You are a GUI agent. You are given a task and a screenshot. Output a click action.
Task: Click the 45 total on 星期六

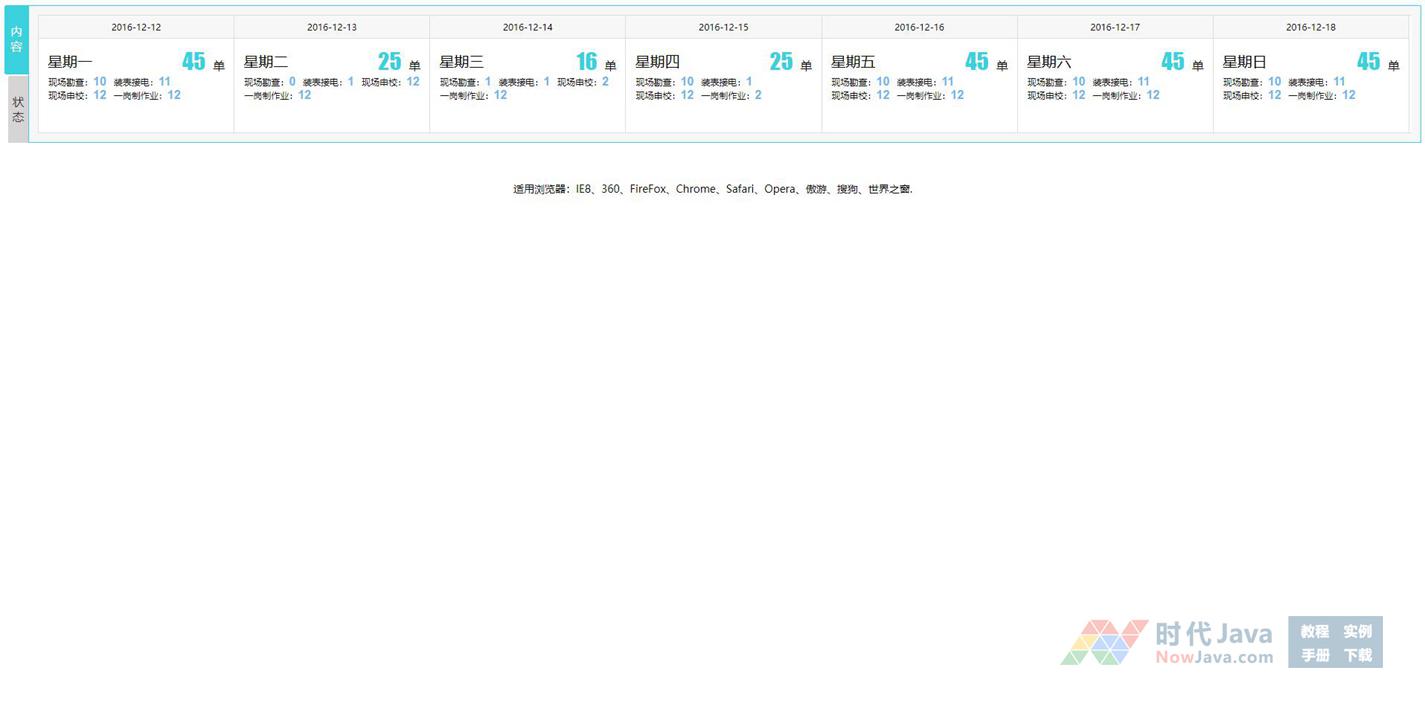tap(1172, 62)
